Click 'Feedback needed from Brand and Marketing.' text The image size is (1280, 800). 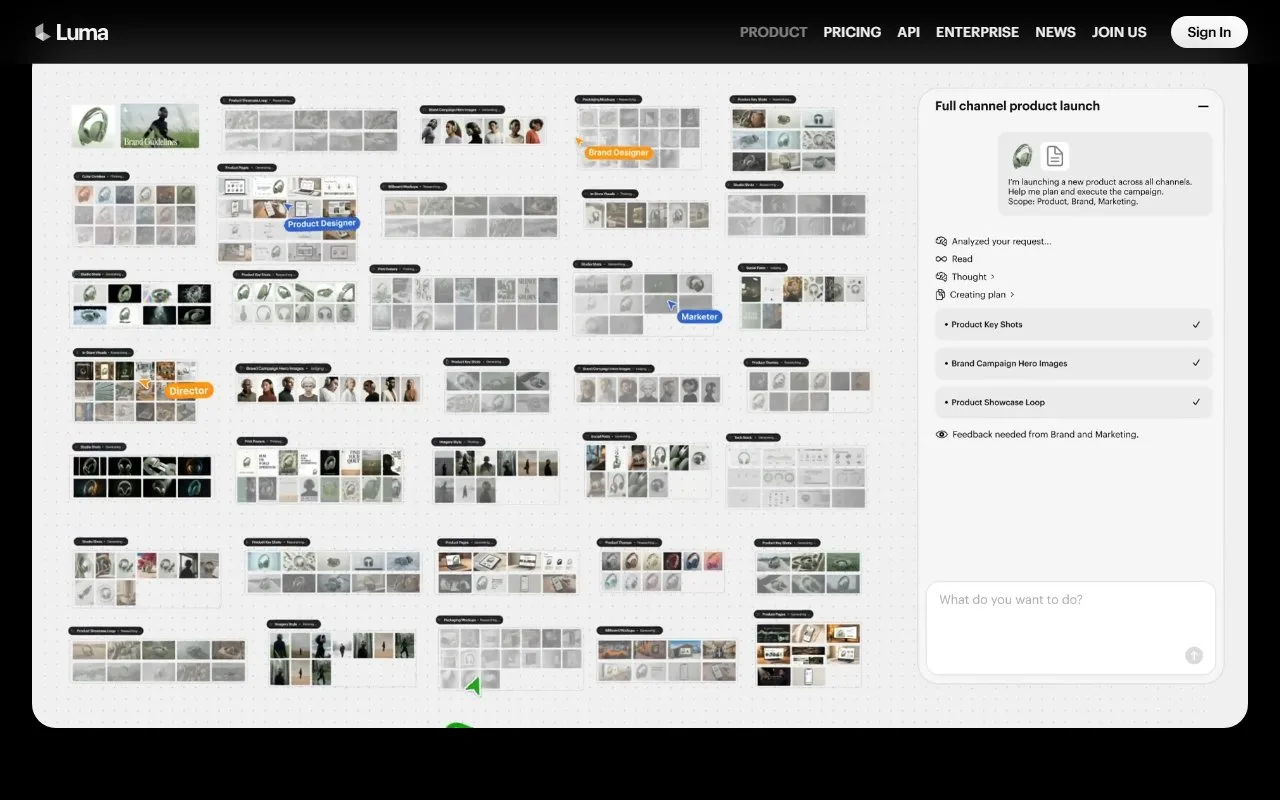coord(1045,434)
